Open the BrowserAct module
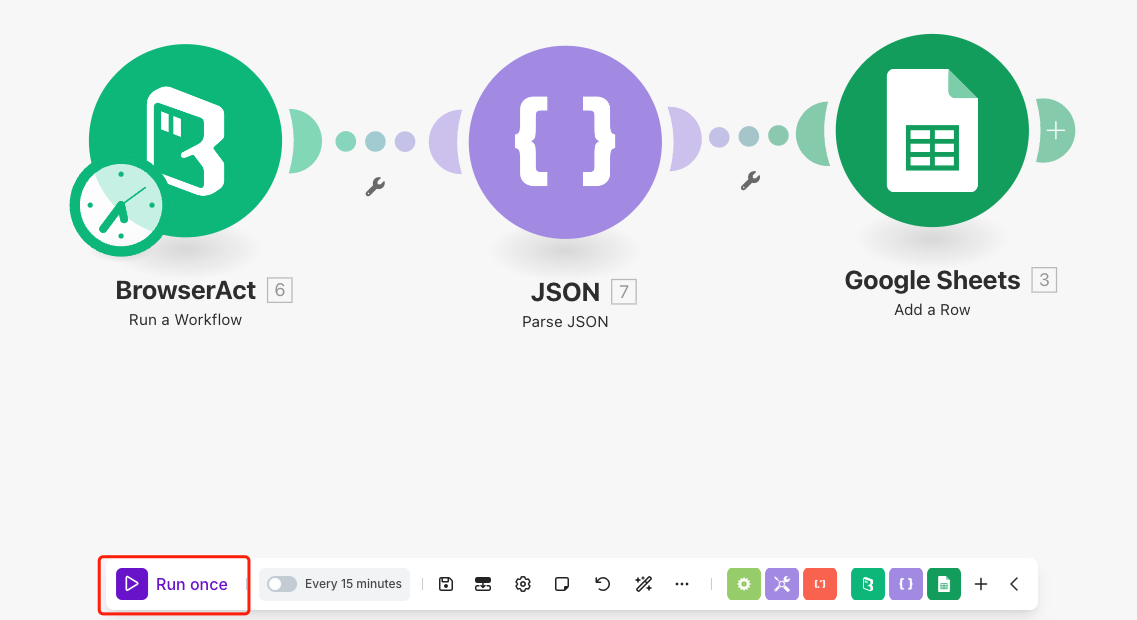Screen dimensions: 1137x620 click(x=186, y=140)
